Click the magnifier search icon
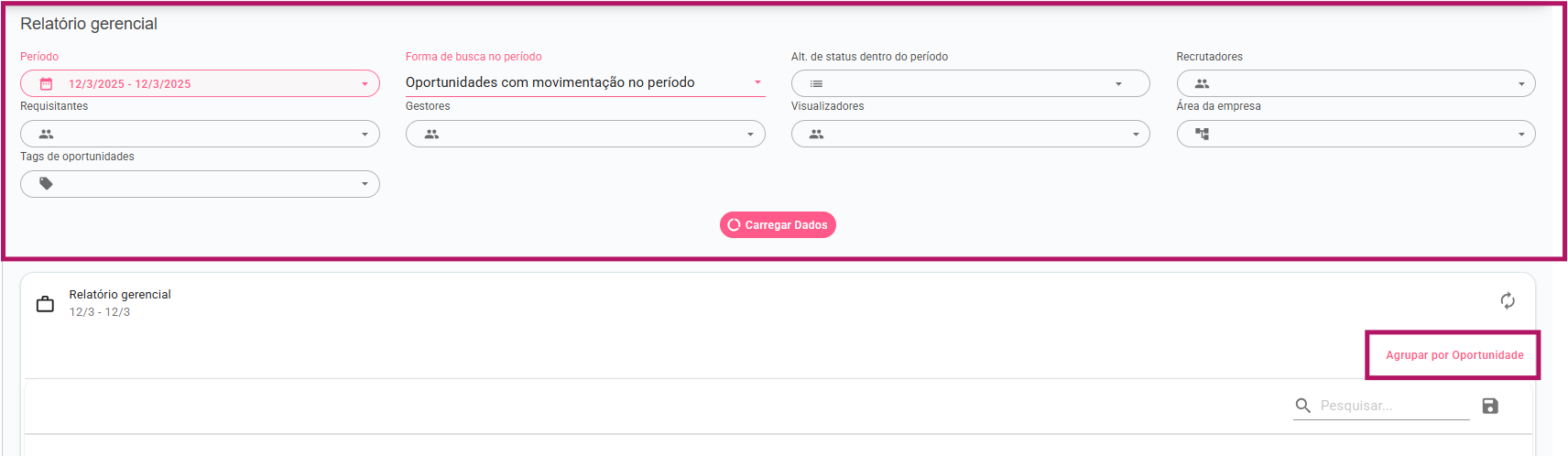This screenshot has width=1568, height=456. pos(1302,406)
